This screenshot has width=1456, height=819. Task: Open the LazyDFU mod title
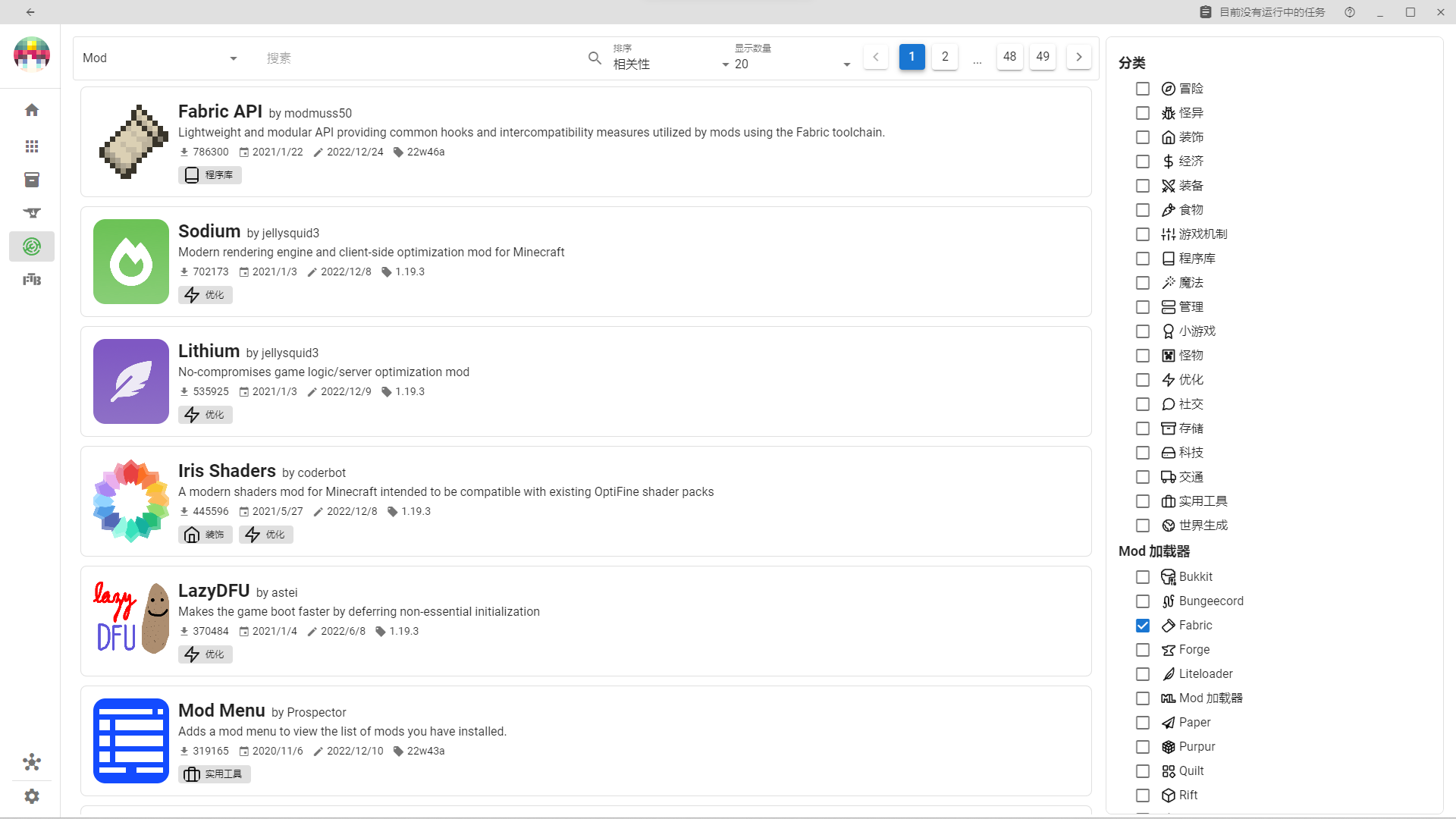tap(214, 591)
